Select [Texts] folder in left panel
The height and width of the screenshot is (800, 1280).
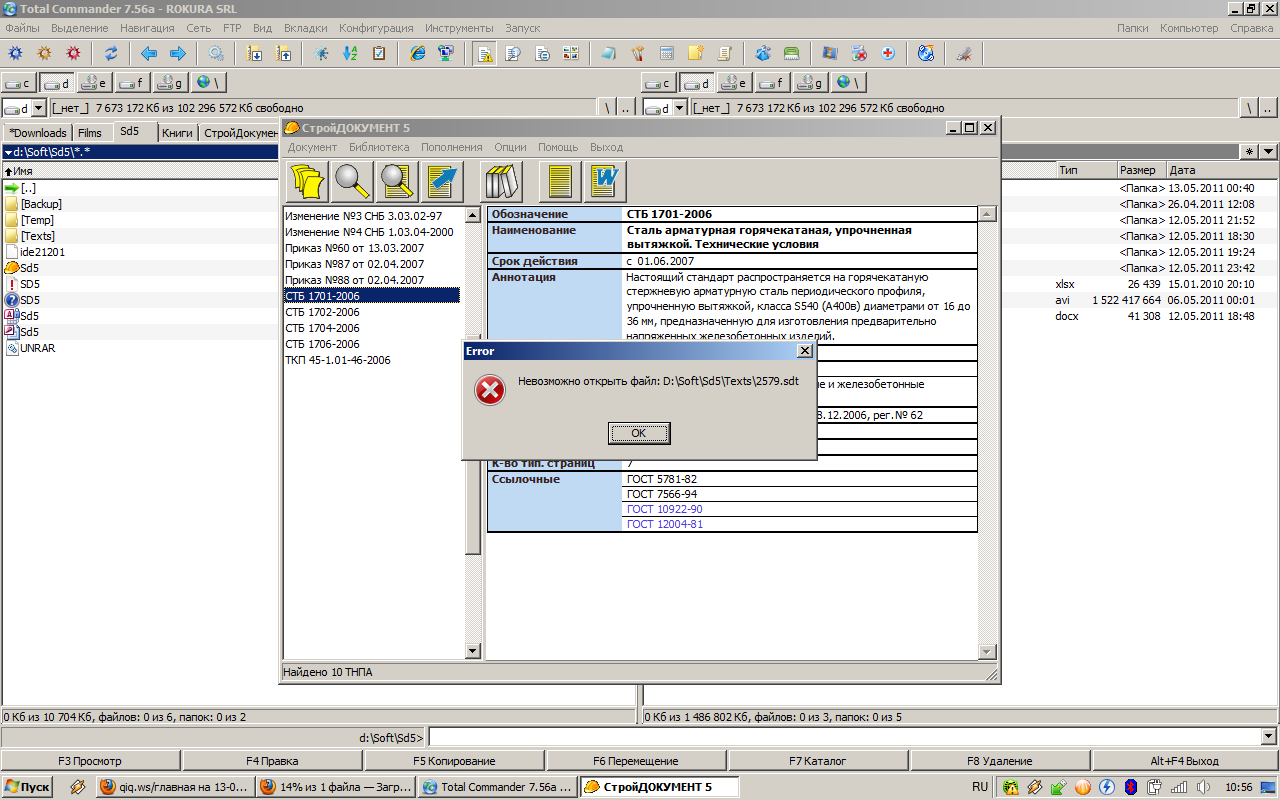(38, 236)
